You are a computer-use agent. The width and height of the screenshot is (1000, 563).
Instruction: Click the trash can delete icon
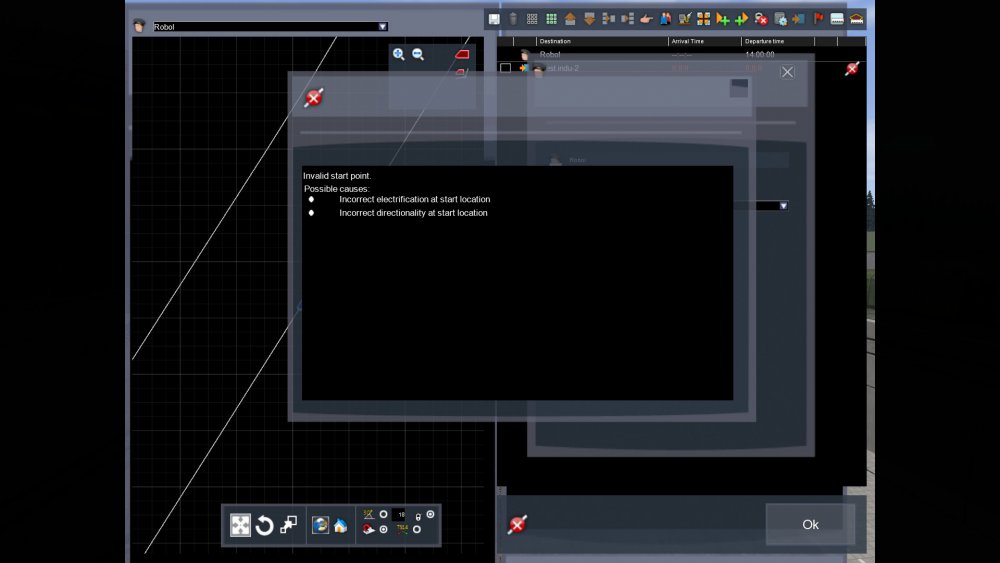[x=513, y=19]
